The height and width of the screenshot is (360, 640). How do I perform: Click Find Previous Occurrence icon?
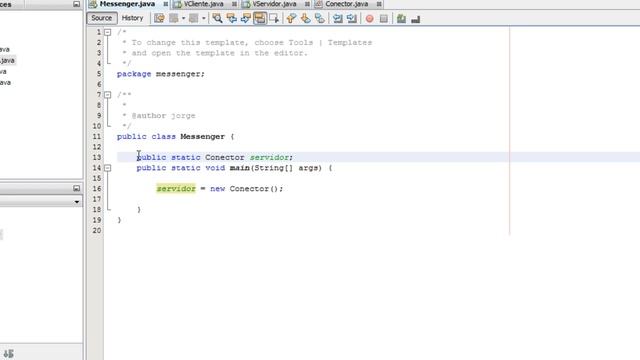(x=231, y=18)
